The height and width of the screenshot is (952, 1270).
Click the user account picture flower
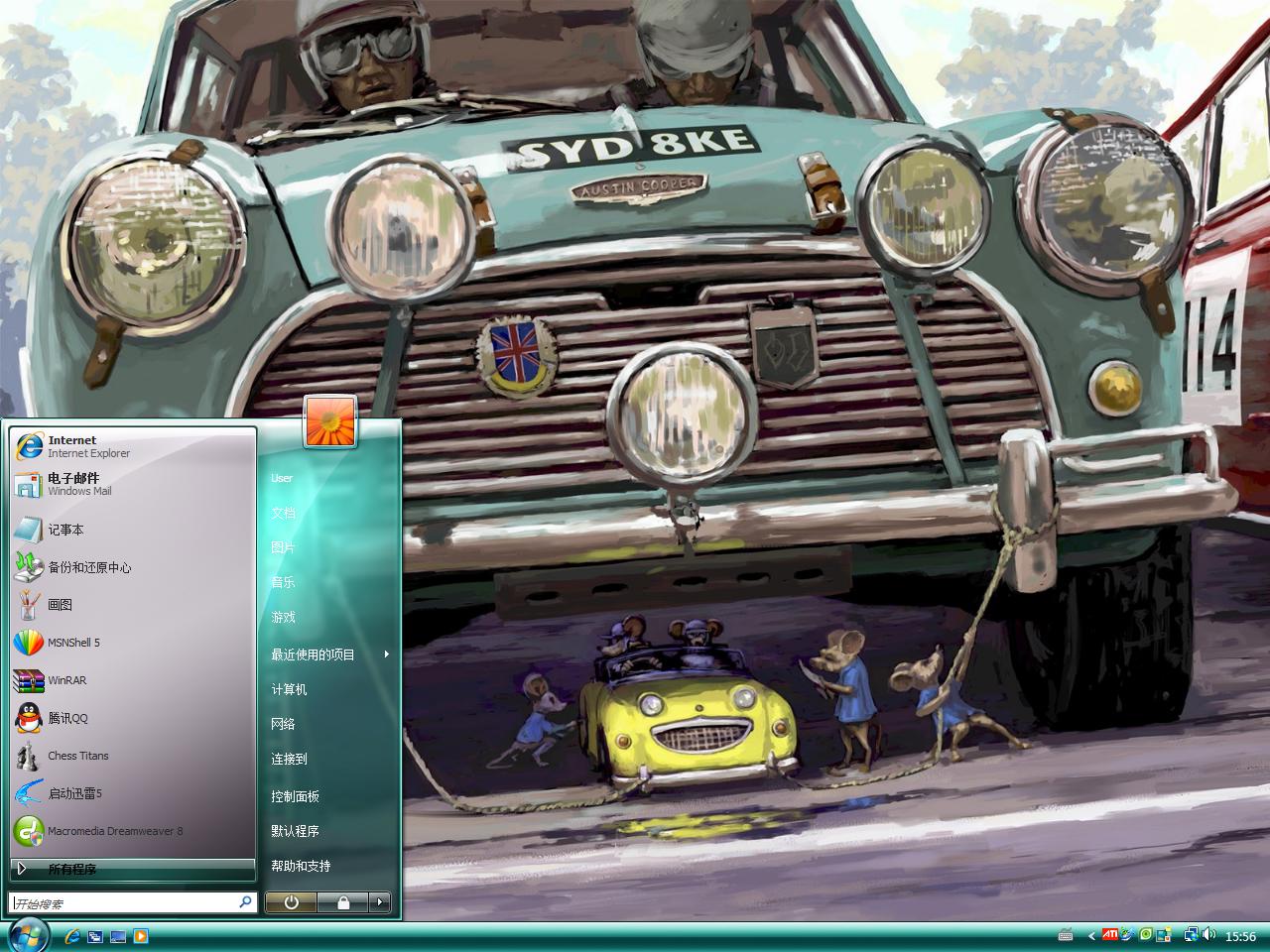(330, 421)
